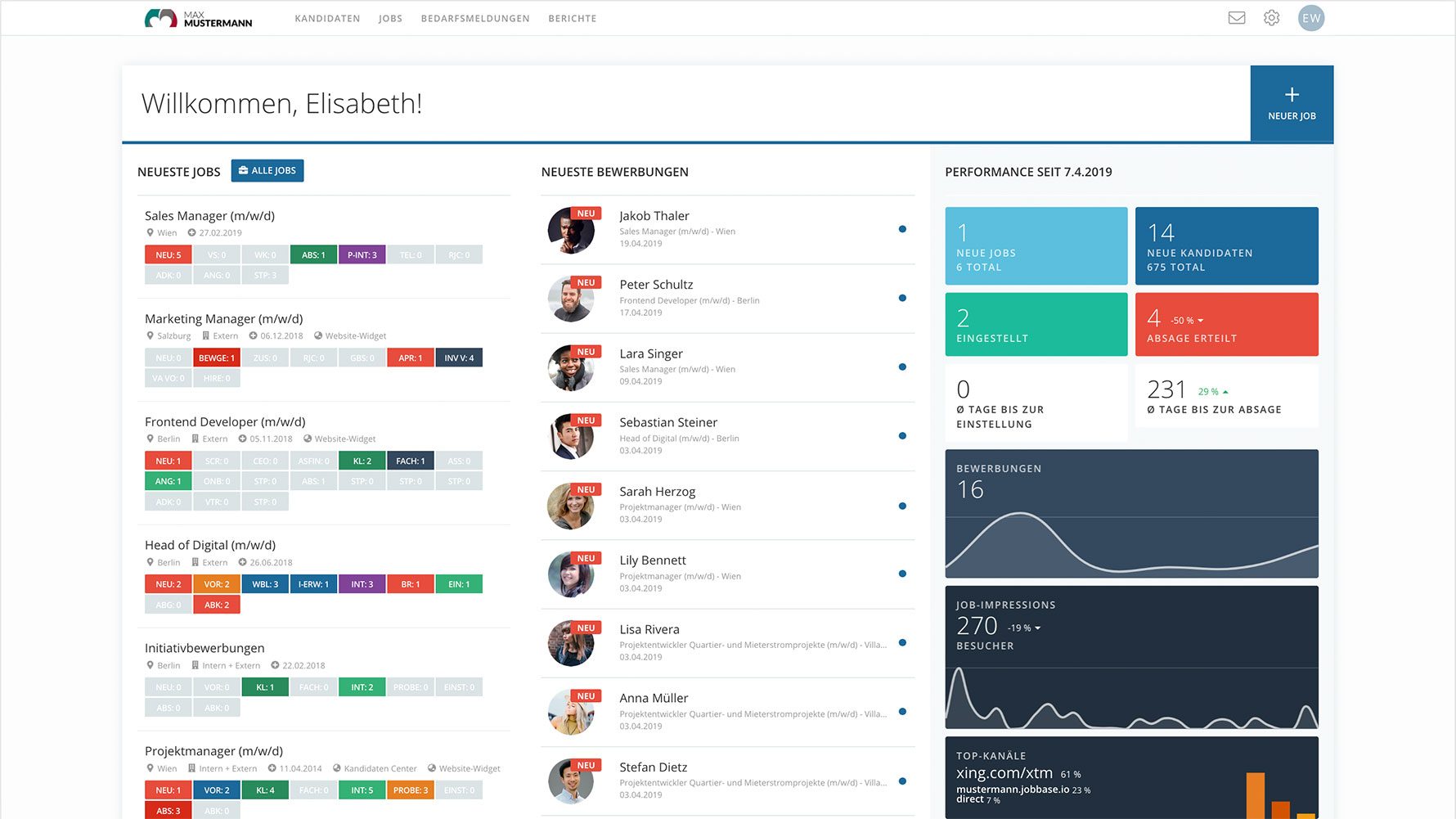The image size is (1456, 819).
Task: Open the BEWERBUNGEN chart panel
Action: pyautogui.click(x=1132, y=514)
